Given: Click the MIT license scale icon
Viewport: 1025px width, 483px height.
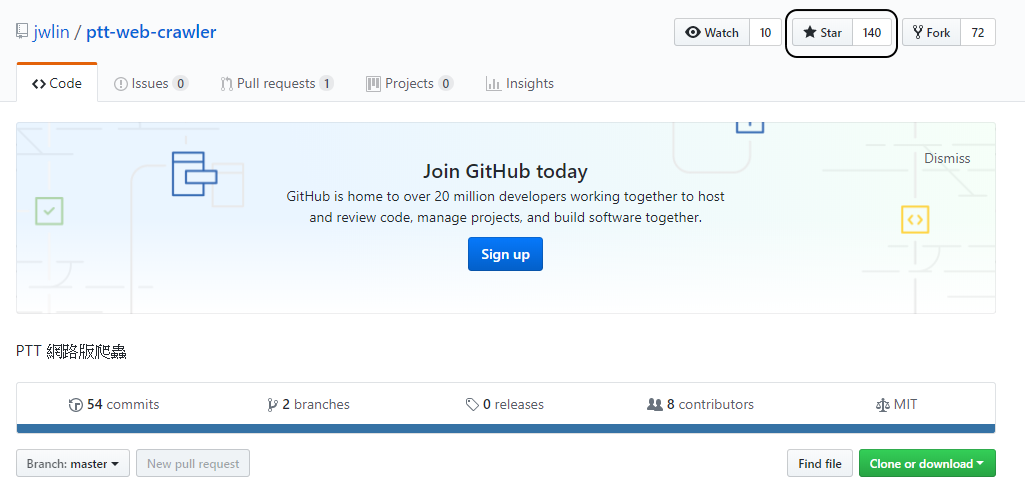Looking at the screenshot, I should (882, 405).
